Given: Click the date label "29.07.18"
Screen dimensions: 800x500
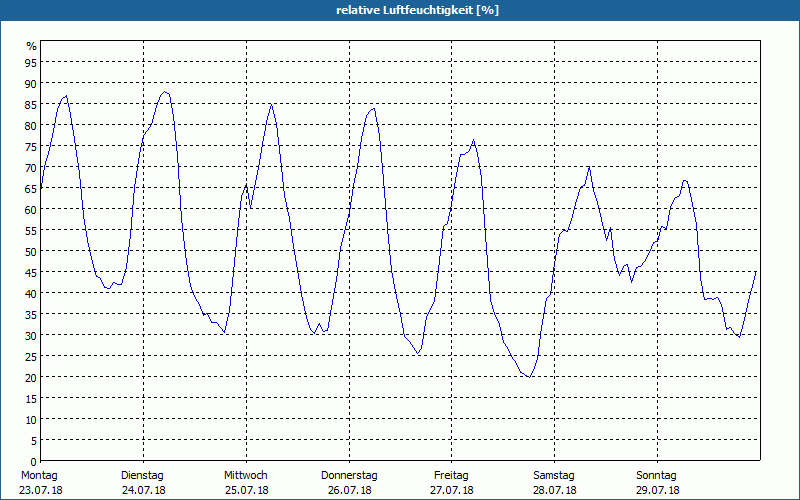Looking at the screenshot, I should 656,490.
